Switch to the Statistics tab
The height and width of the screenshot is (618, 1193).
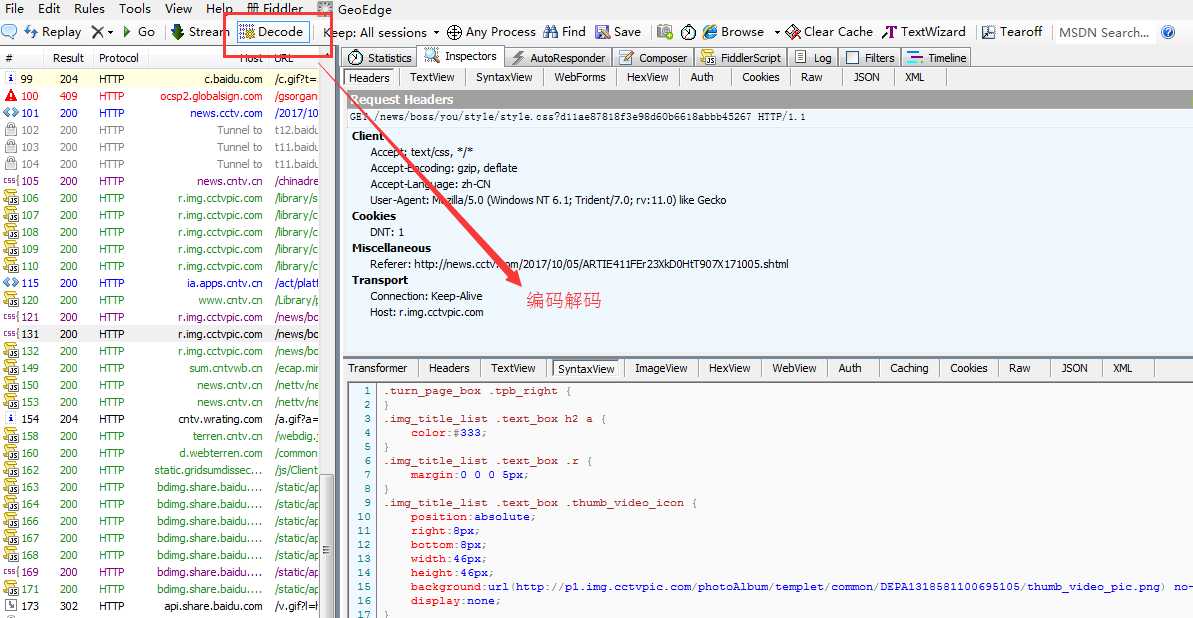tap(380, 58)
